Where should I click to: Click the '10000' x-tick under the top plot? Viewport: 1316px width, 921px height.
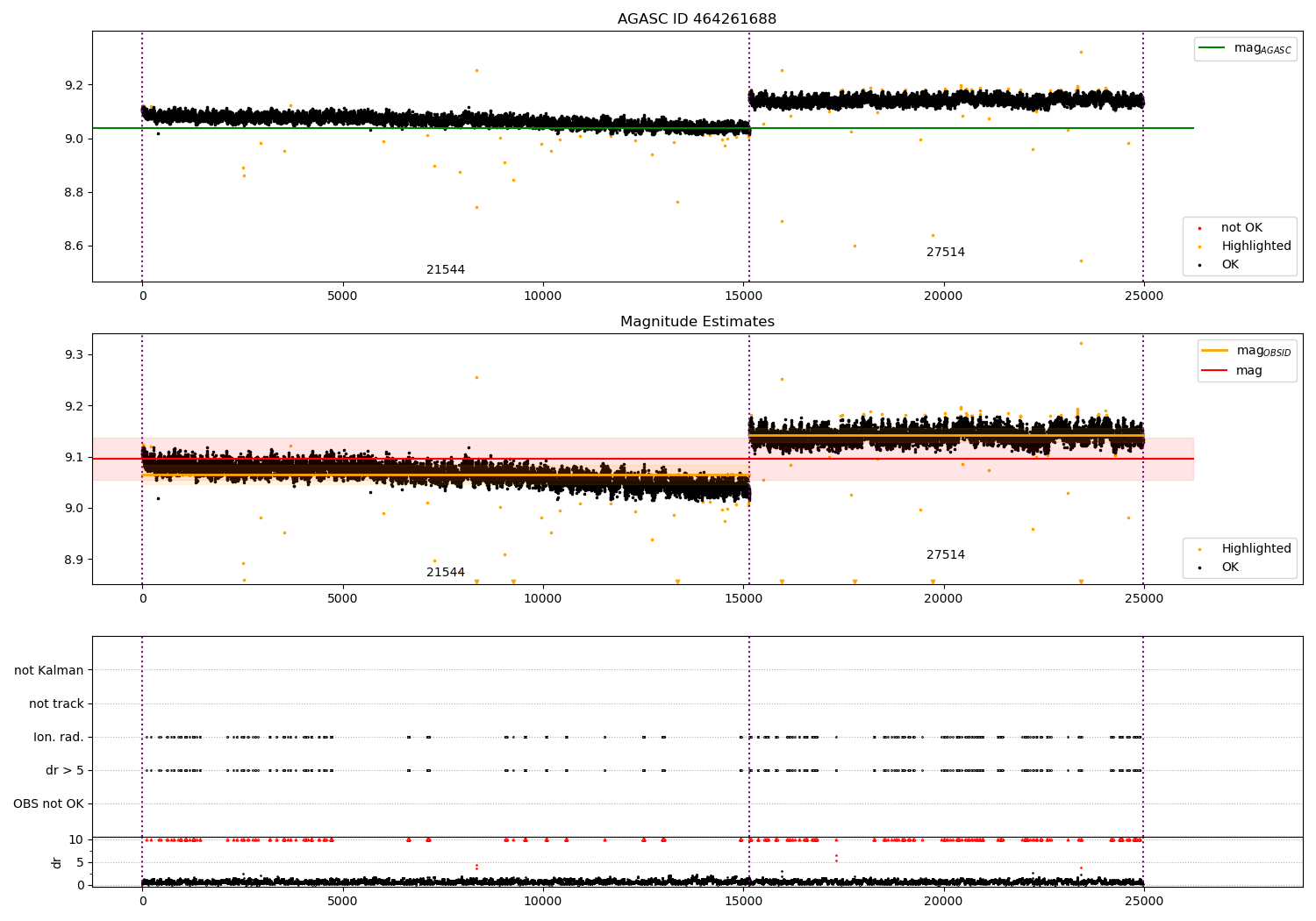pyautogui.click(x=543, y=296)
